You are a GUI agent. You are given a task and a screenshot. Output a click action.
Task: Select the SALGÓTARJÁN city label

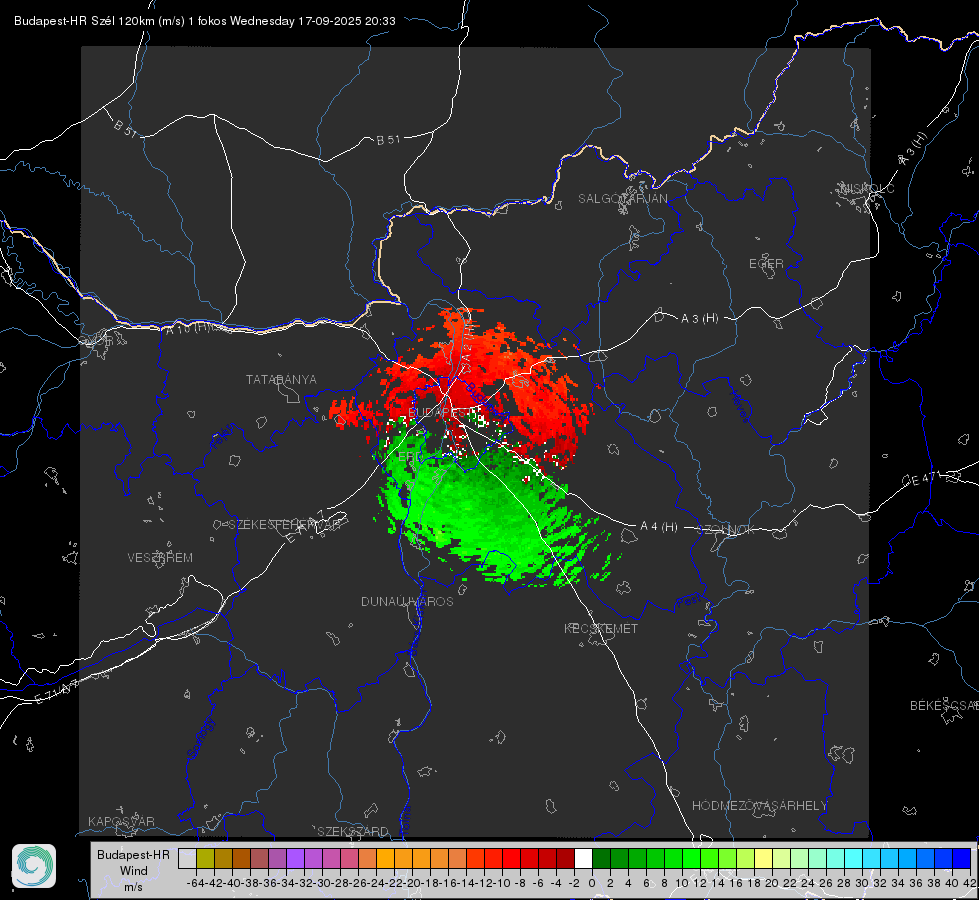[x=622, y=199]
